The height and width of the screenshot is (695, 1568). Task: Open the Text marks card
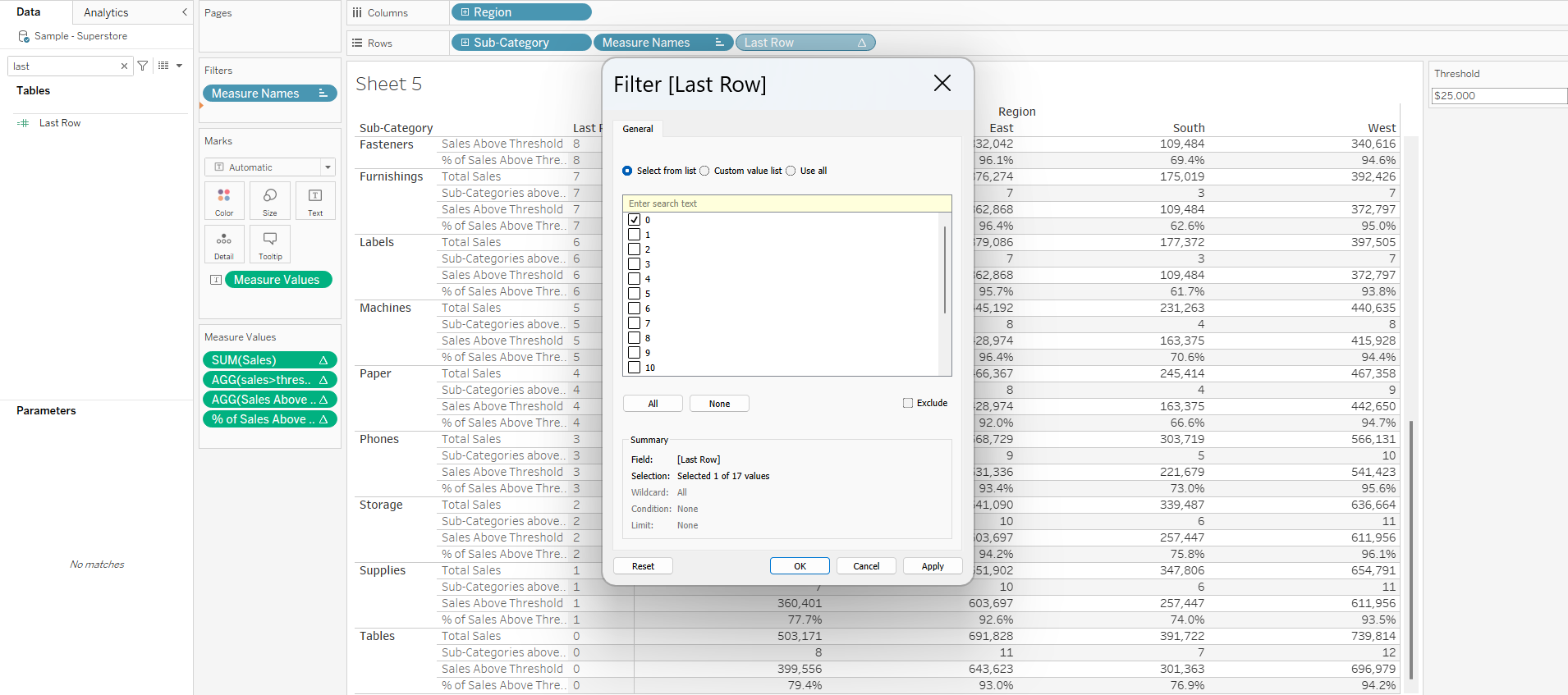(315, 200)
